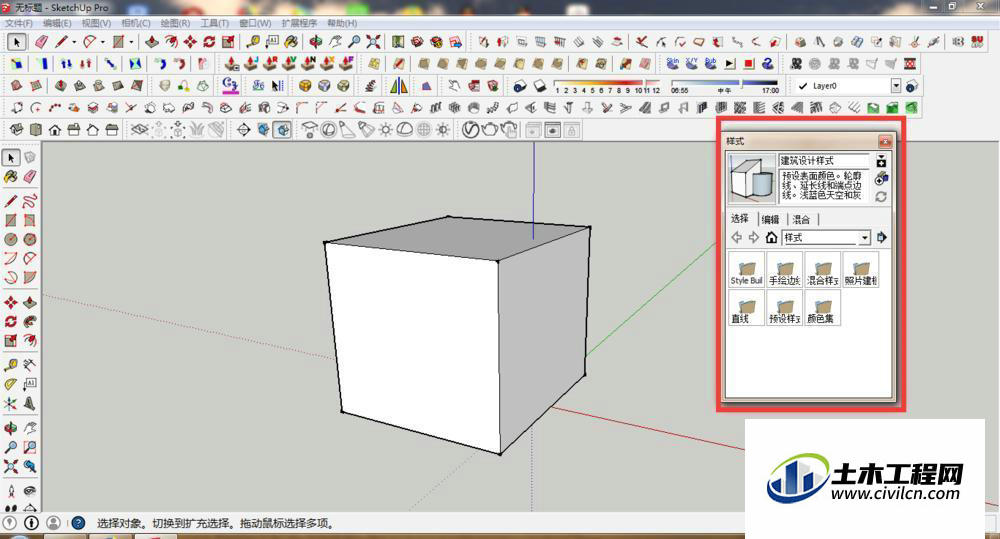Click the V-Ray render teapot icon
Viewport: 1000px width, 539px height.
pyautogui.click(x=490, y=130)
